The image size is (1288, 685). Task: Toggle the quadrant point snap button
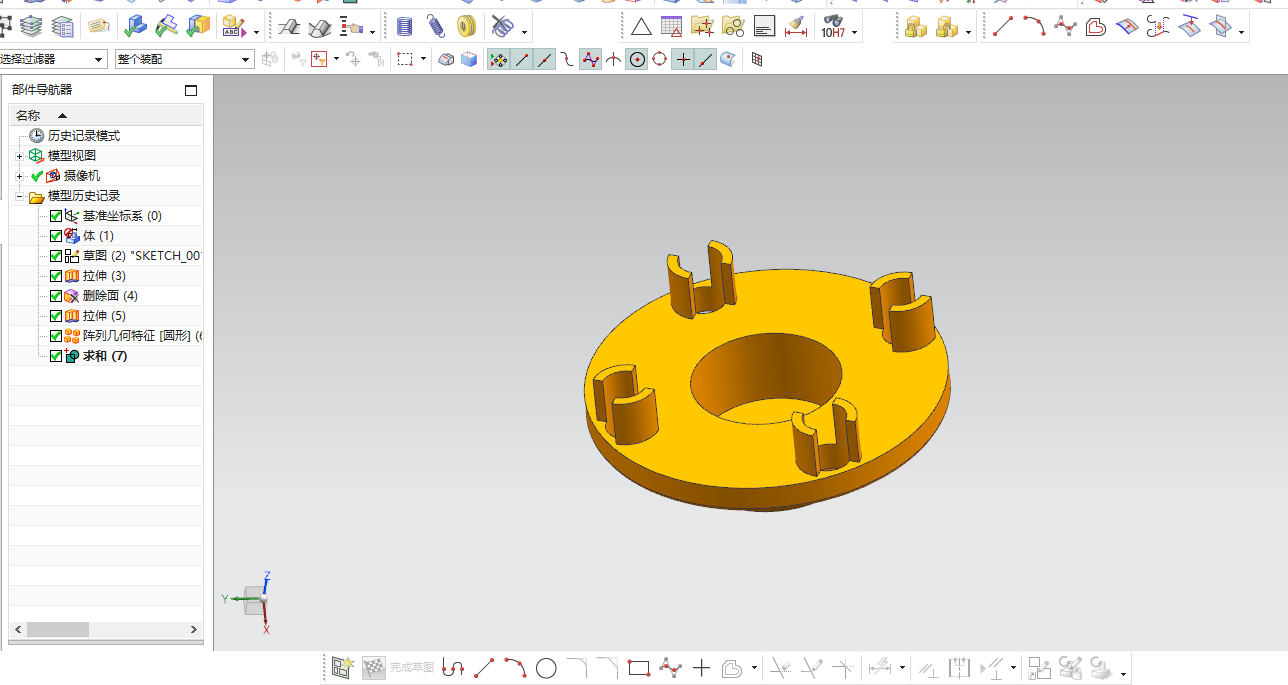coord(660,60)
